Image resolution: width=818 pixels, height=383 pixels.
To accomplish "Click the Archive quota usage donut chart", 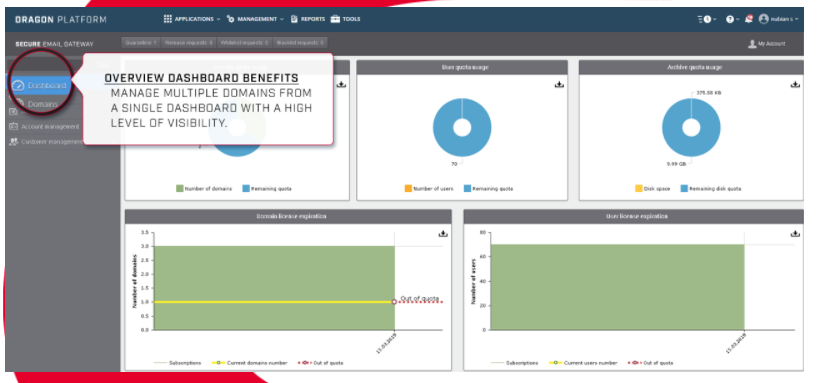I will point(691,127).
